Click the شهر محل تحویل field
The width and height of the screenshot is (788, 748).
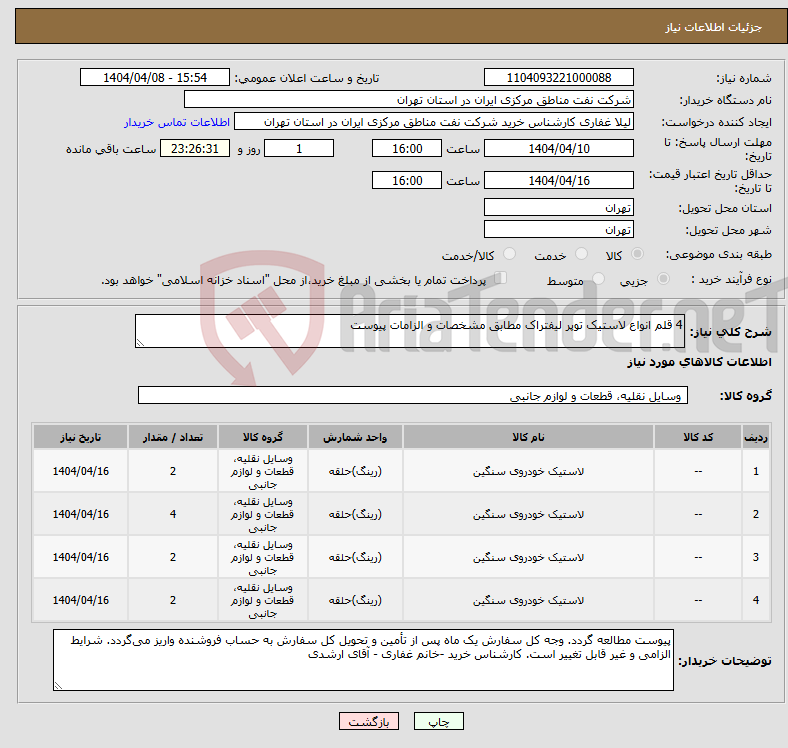pyautogui.click(x=558, y=229)
